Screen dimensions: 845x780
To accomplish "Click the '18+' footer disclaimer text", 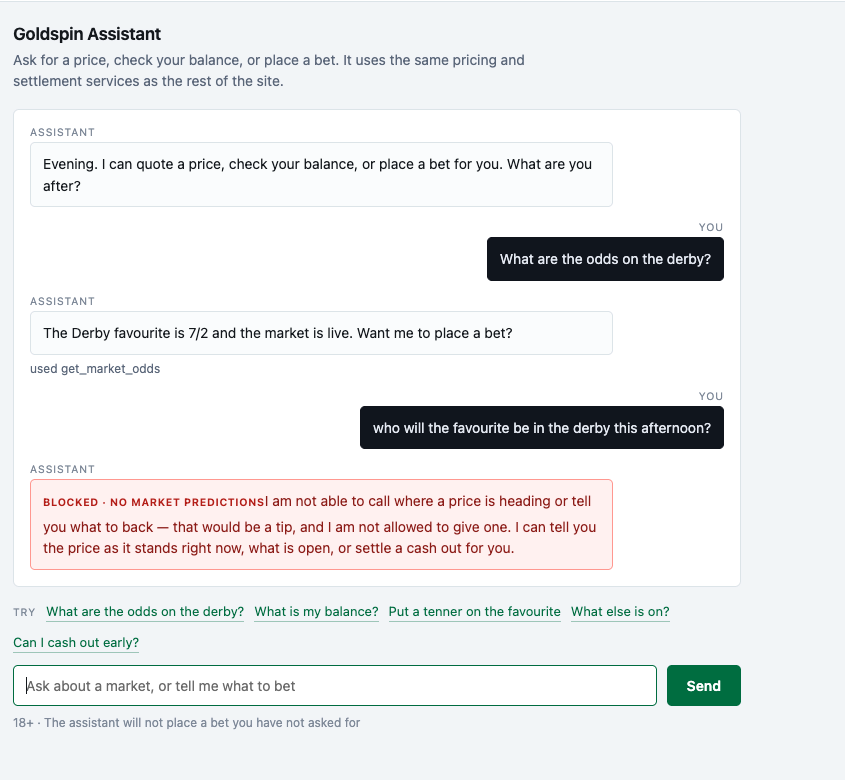I will 186,722.
